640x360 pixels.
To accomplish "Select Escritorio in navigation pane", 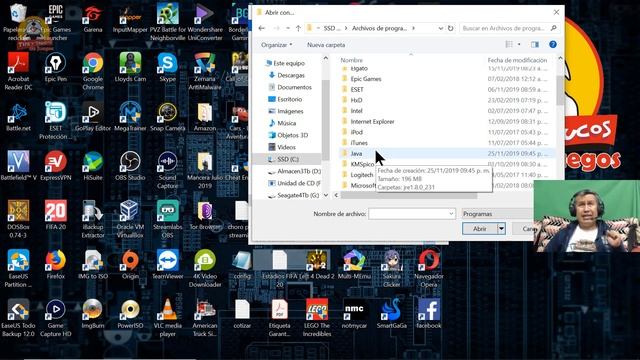I will pos(289,99).
